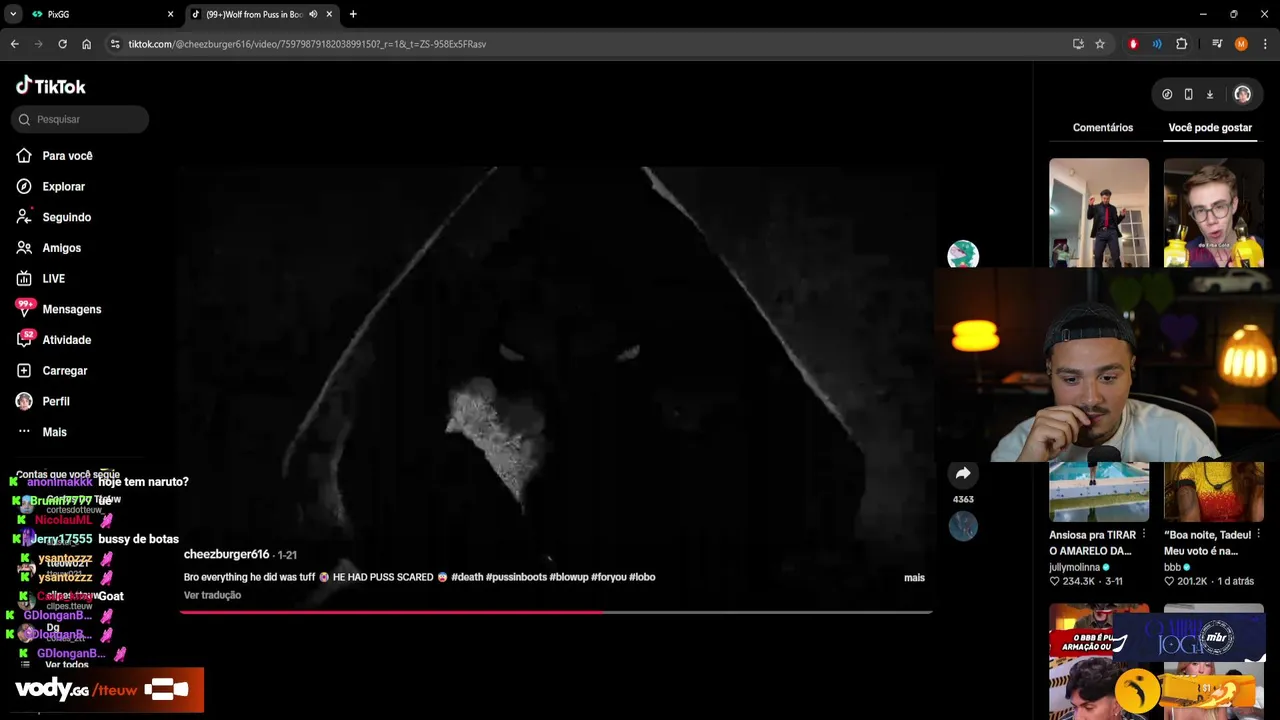The image size is (1280, 720).
Task: Open the Extensions puzzle menu
Action: tap(1182, 44)
